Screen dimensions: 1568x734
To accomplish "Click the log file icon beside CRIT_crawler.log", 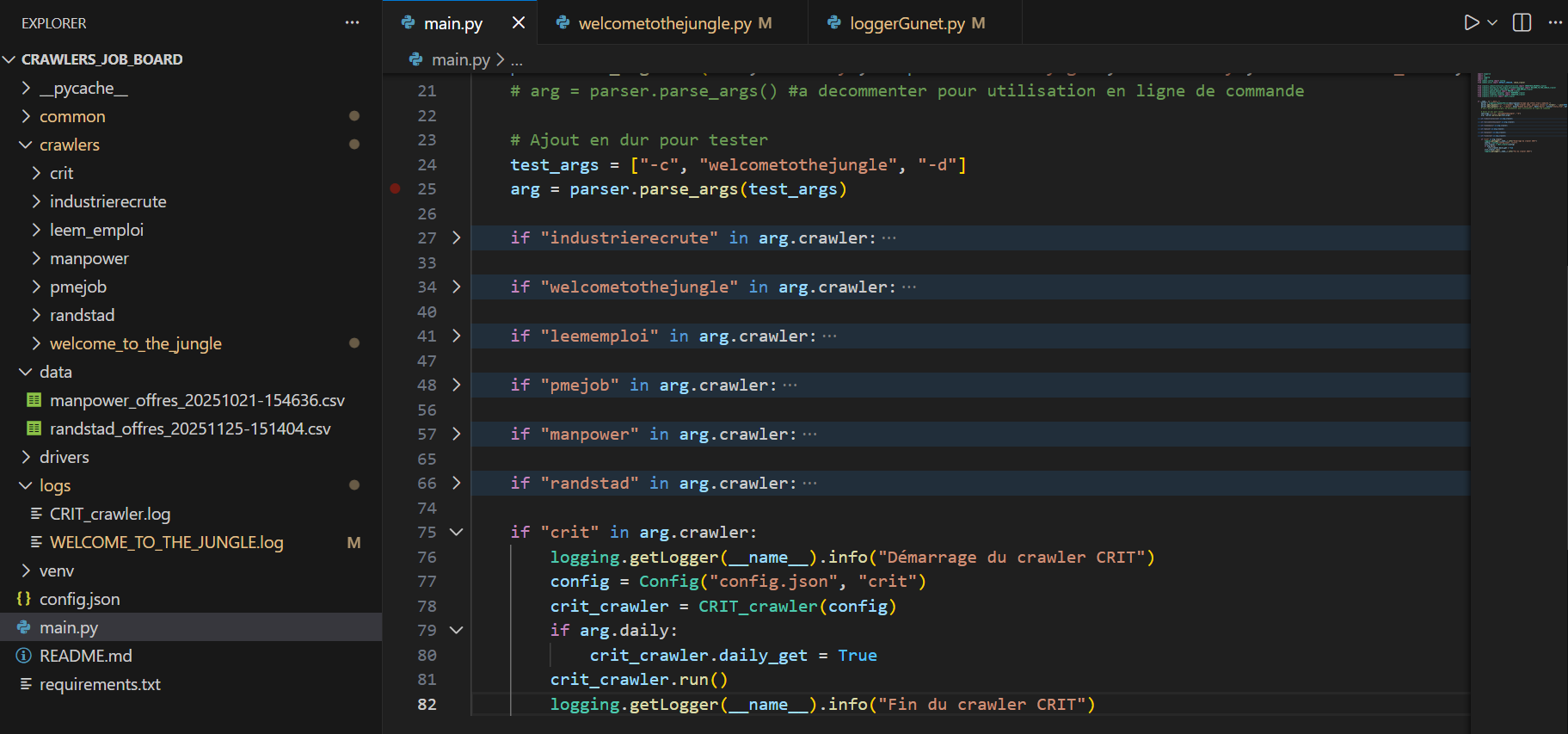I will tap(36, 514).
